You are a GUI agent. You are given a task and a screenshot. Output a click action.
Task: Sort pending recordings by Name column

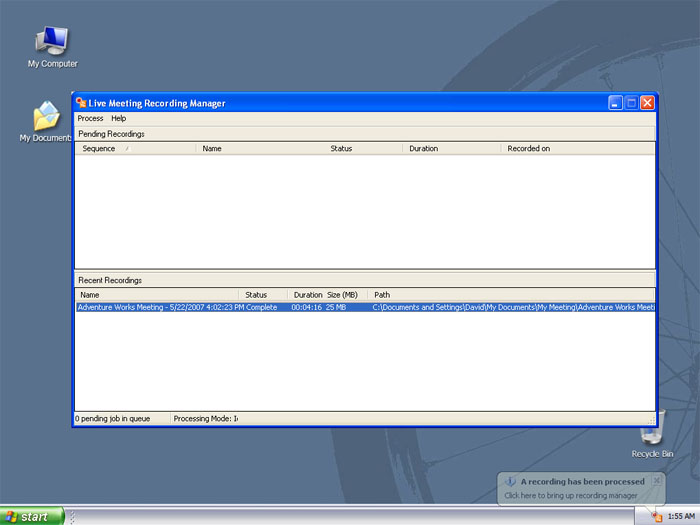pos(260,149)
